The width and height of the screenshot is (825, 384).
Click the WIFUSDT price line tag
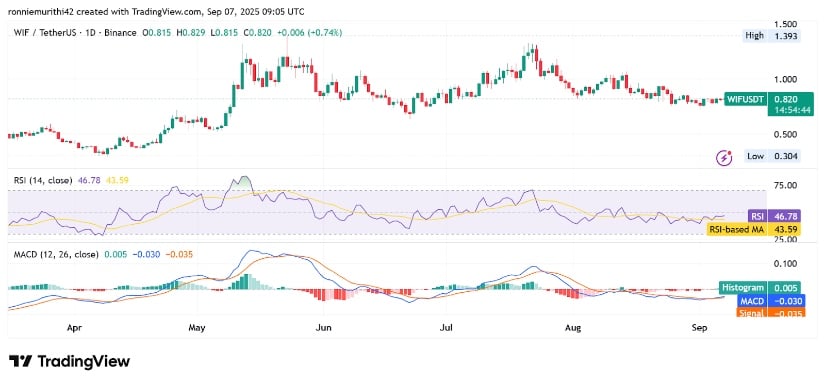pos(745,98)
